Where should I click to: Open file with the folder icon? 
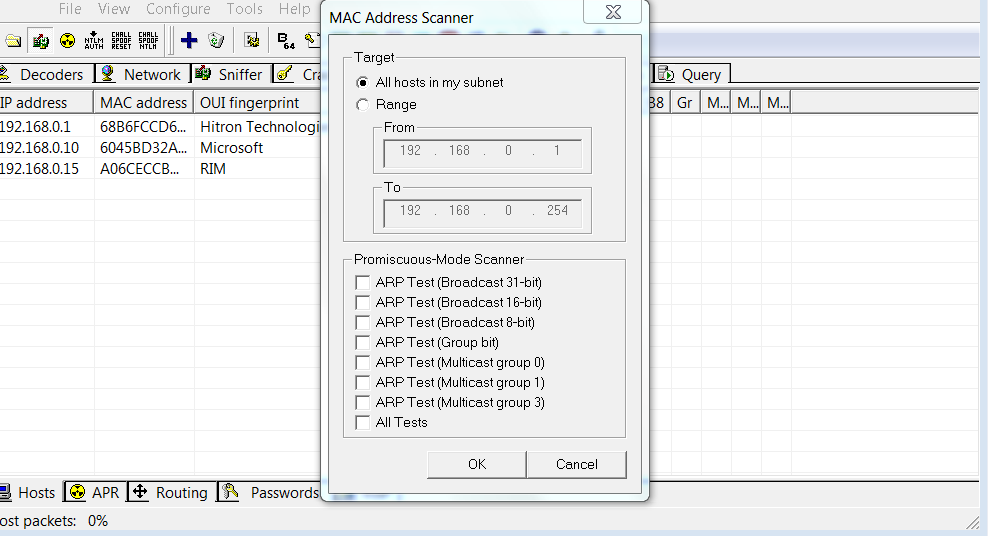(13, 41)
